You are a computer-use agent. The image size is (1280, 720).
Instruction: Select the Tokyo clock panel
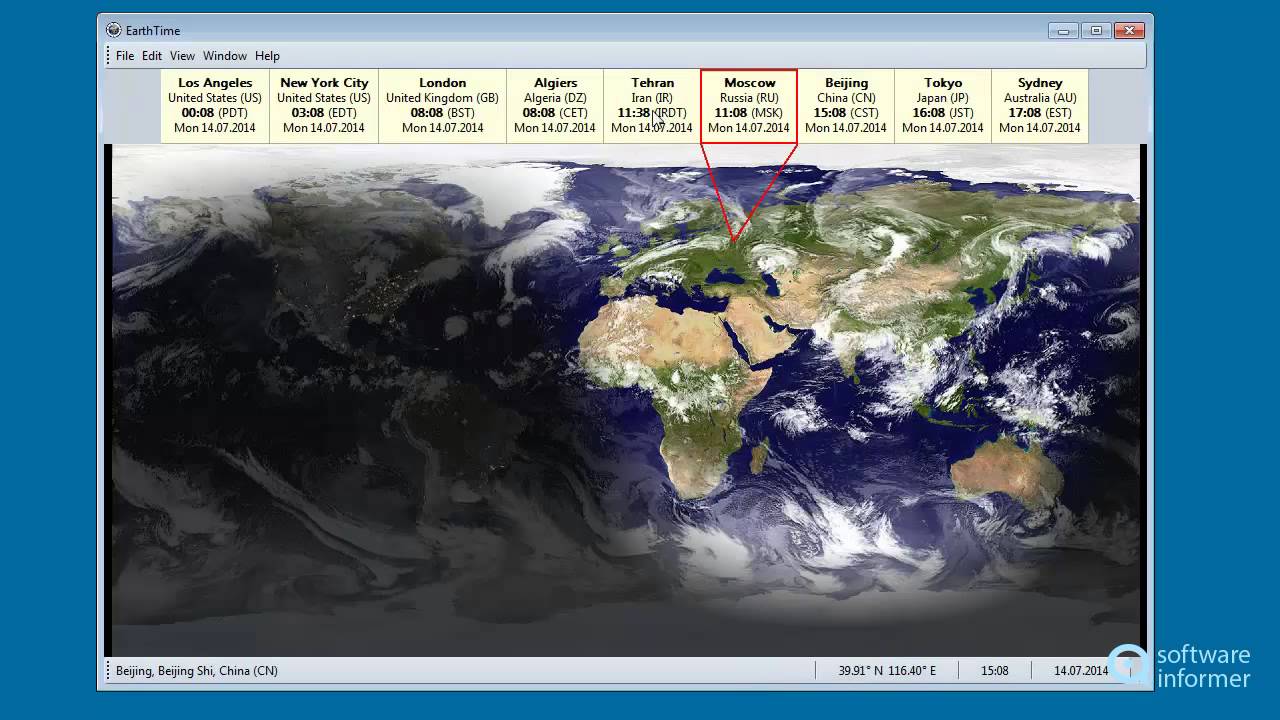pyautogui.click(x=943, y=106)
